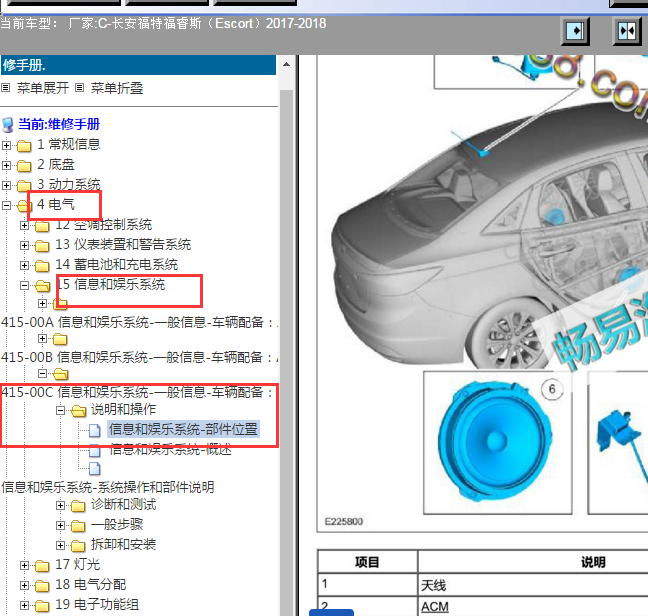Click the 天线 table cell
The height and width of the screenshot is (616, 648).
(x=533, y=585)
